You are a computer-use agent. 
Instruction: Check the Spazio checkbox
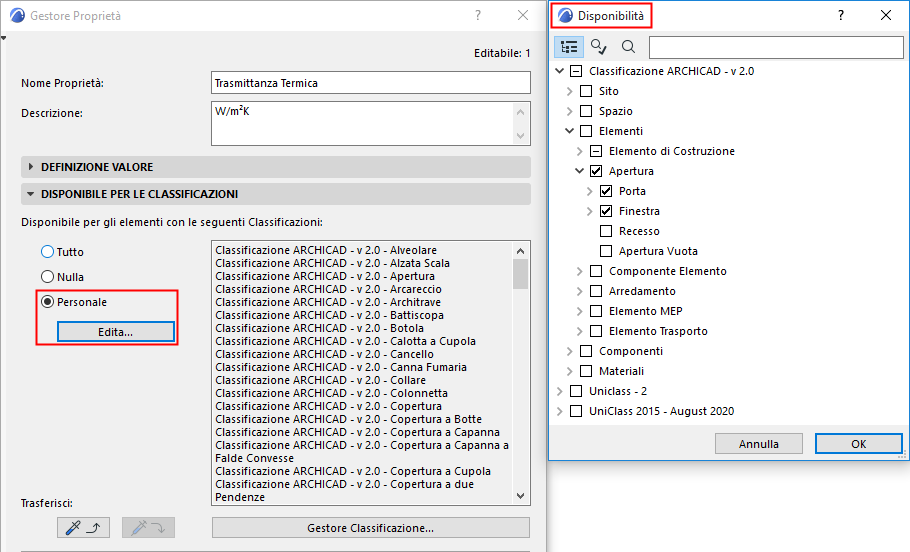click(x=586, y=111)
